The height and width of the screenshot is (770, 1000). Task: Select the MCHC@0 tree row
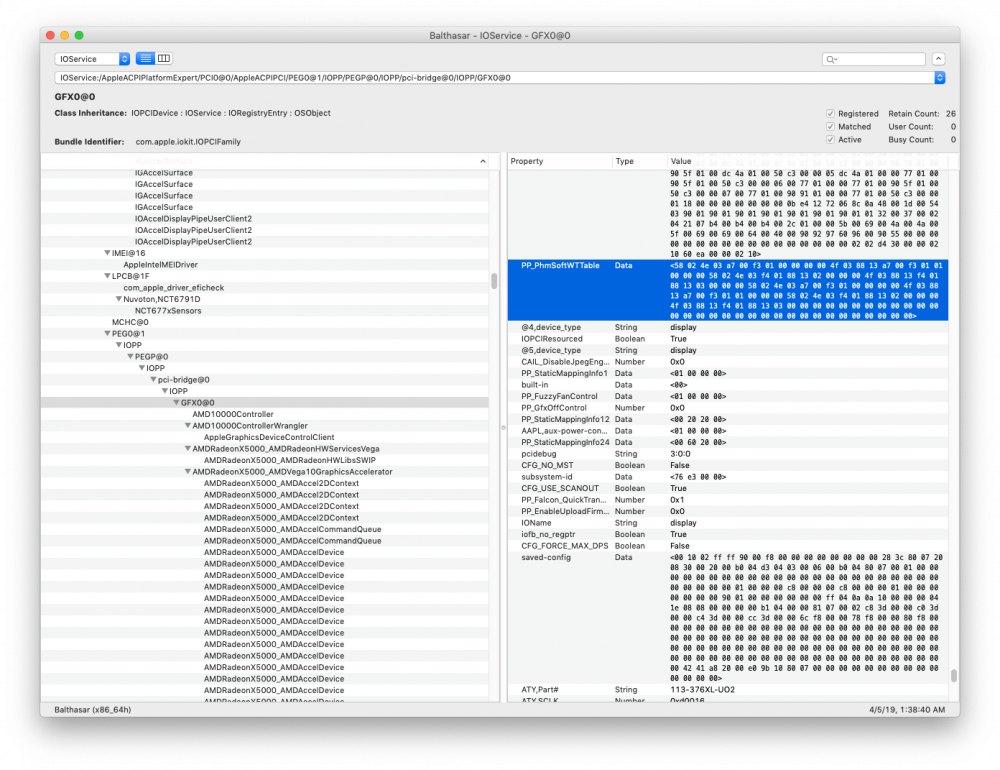pyautogui.click(x=264, y=322)
